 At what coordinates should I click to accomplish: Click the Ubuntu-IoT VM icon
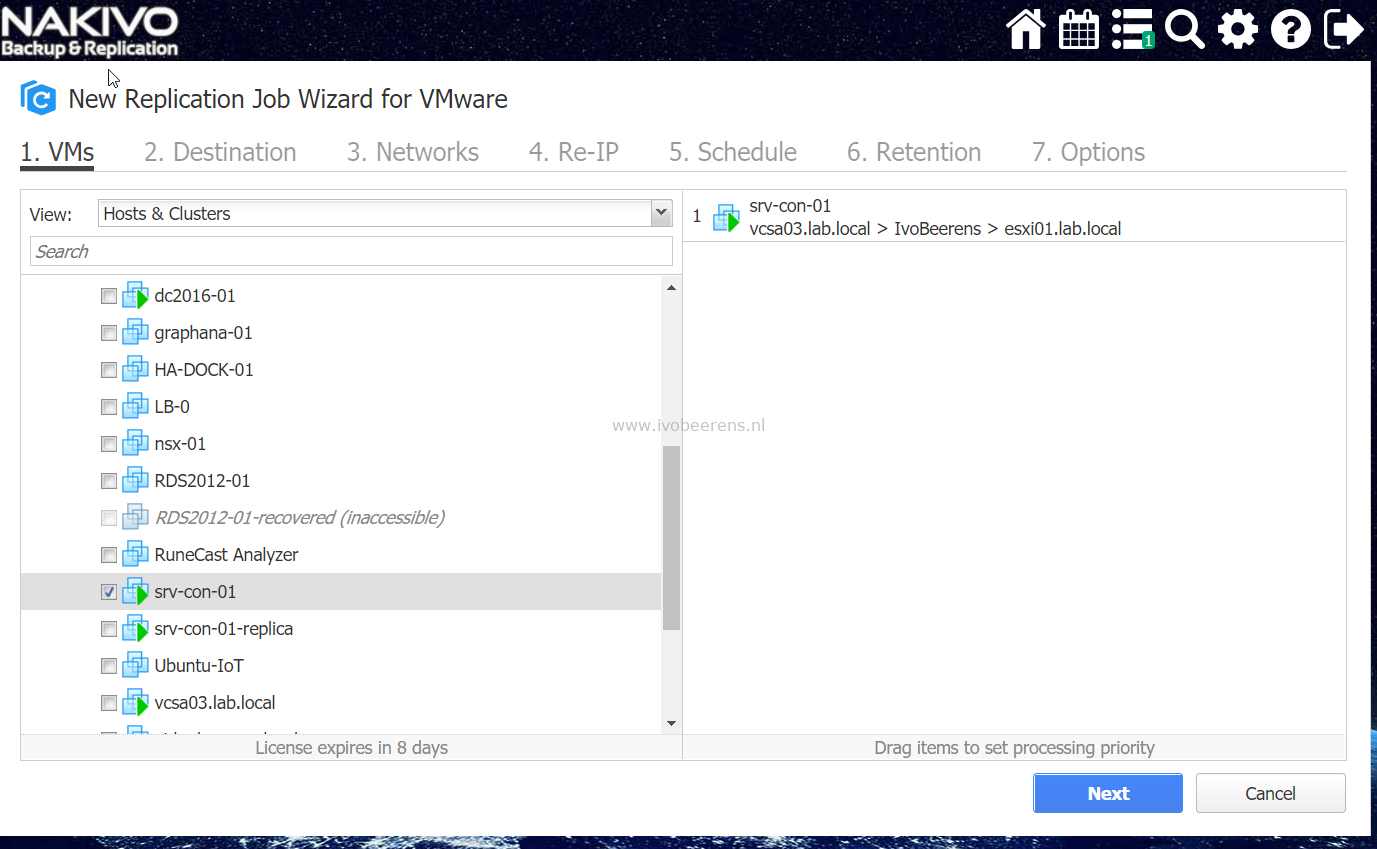coord(135,666)
